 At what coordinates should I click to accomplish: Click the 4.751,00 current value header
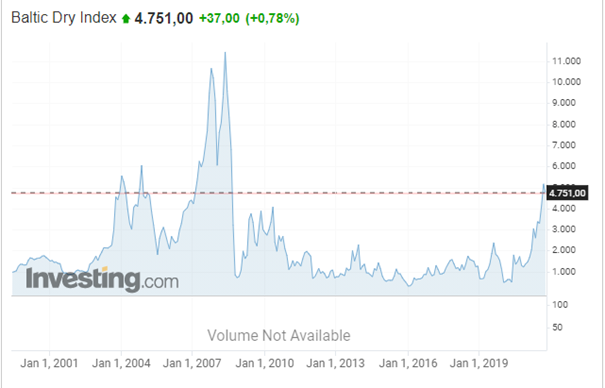click(164, 18)
